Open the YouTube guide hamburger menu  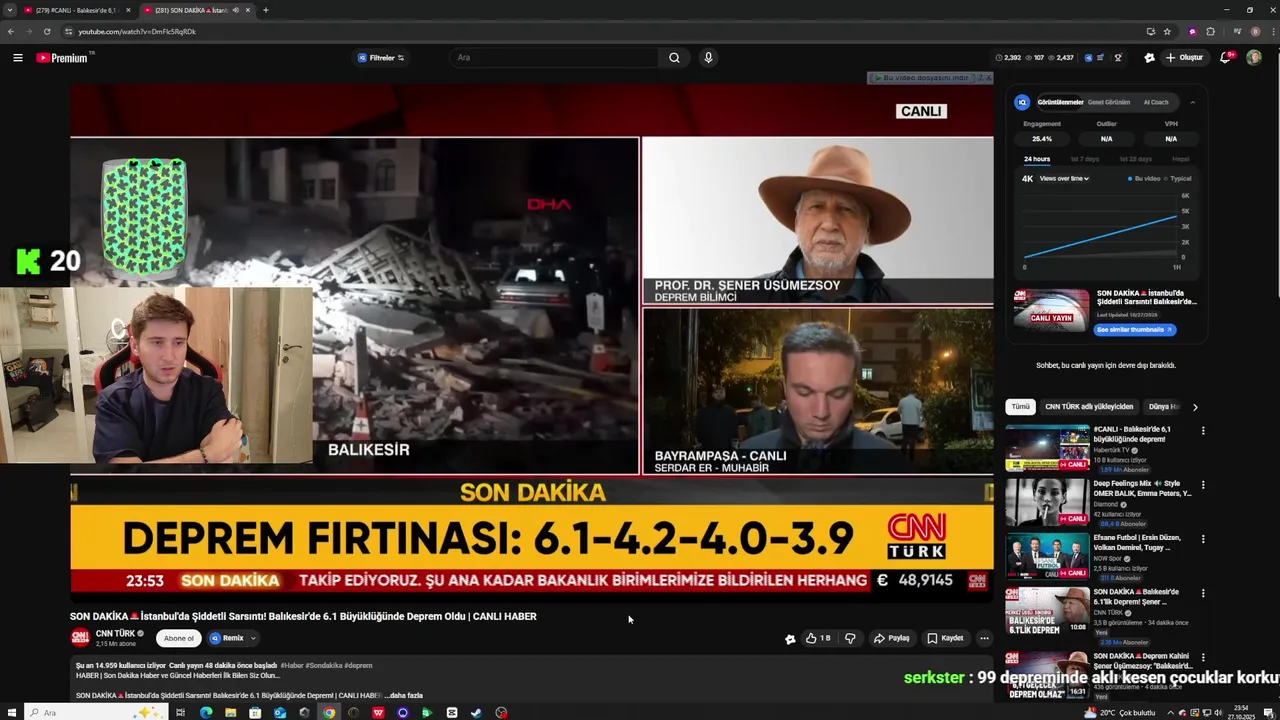(17, 58)
